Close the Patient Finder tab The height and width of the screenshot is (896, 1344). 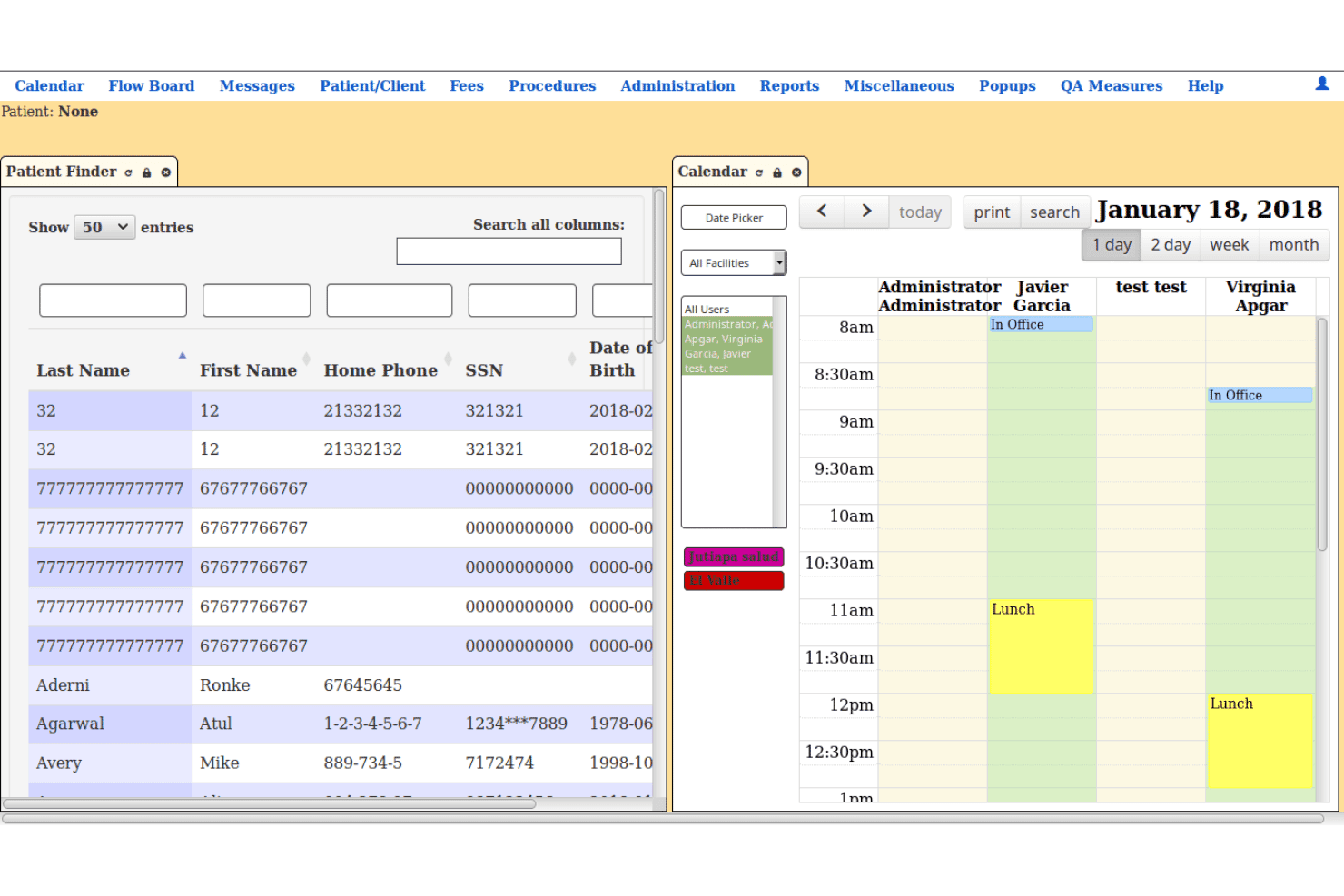166,172
